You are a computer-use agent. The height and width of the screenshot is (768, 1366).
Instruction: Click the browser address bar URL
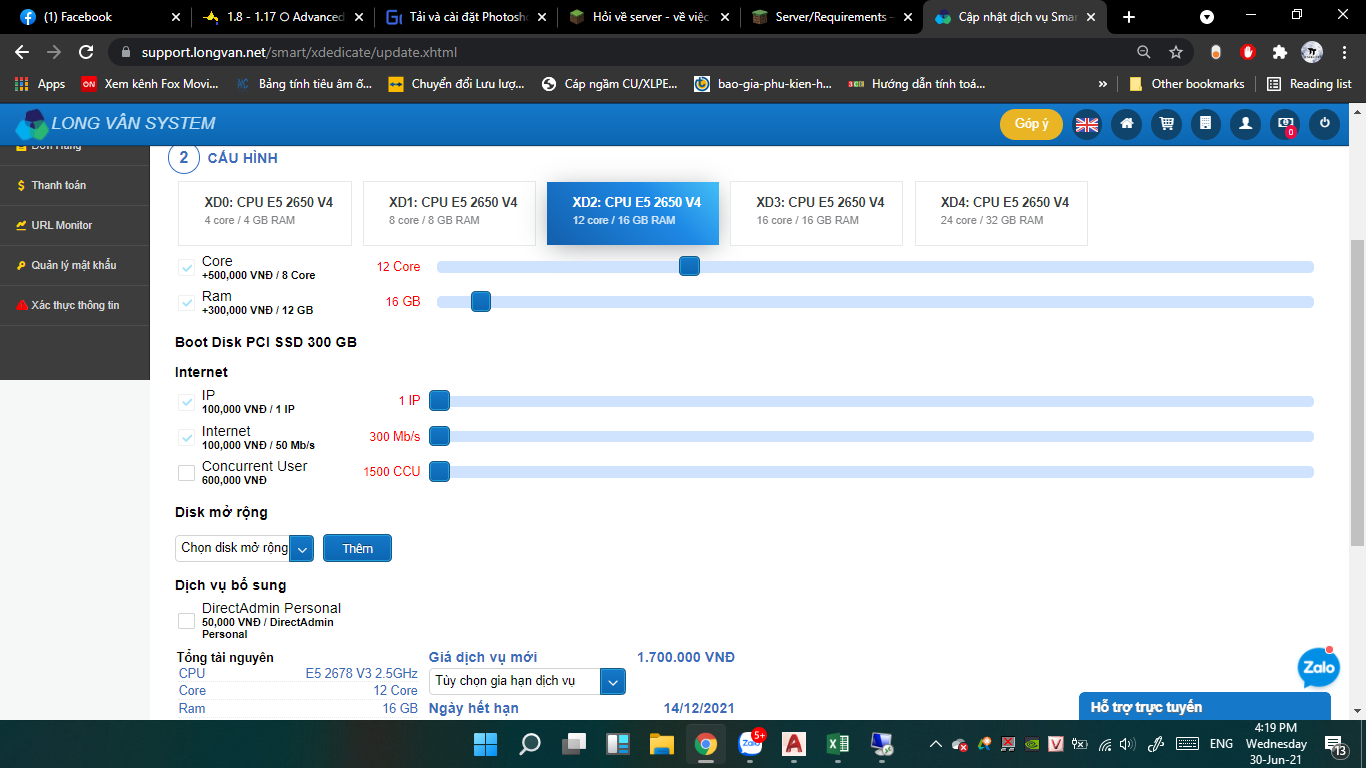click(x=299, y=52)
